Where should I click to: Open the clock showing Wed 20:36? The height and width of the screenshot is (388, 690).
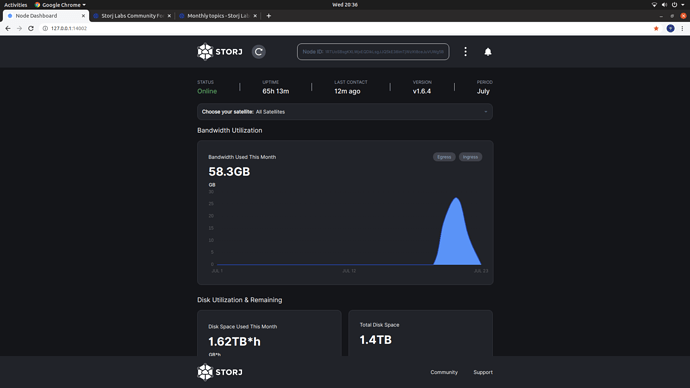tap(345, 5)
